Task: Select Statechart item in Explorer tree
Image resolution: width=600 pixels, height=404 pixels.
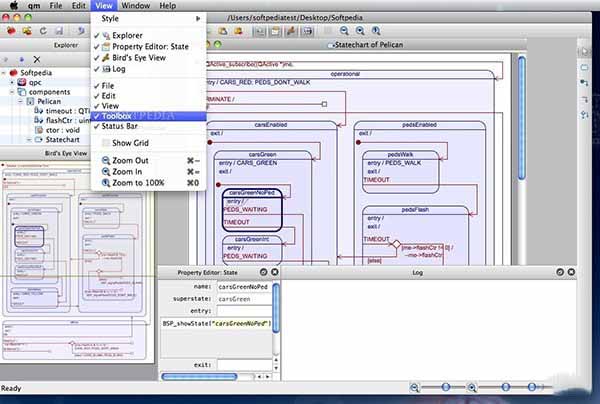Action: coord(60,141)
